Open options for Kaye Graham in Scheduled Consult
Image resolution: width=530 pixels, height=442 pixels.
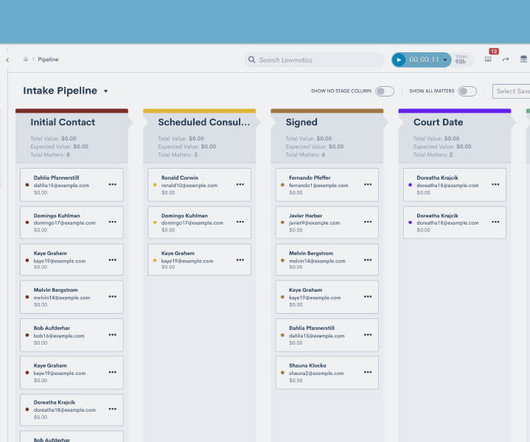(240, 260)
